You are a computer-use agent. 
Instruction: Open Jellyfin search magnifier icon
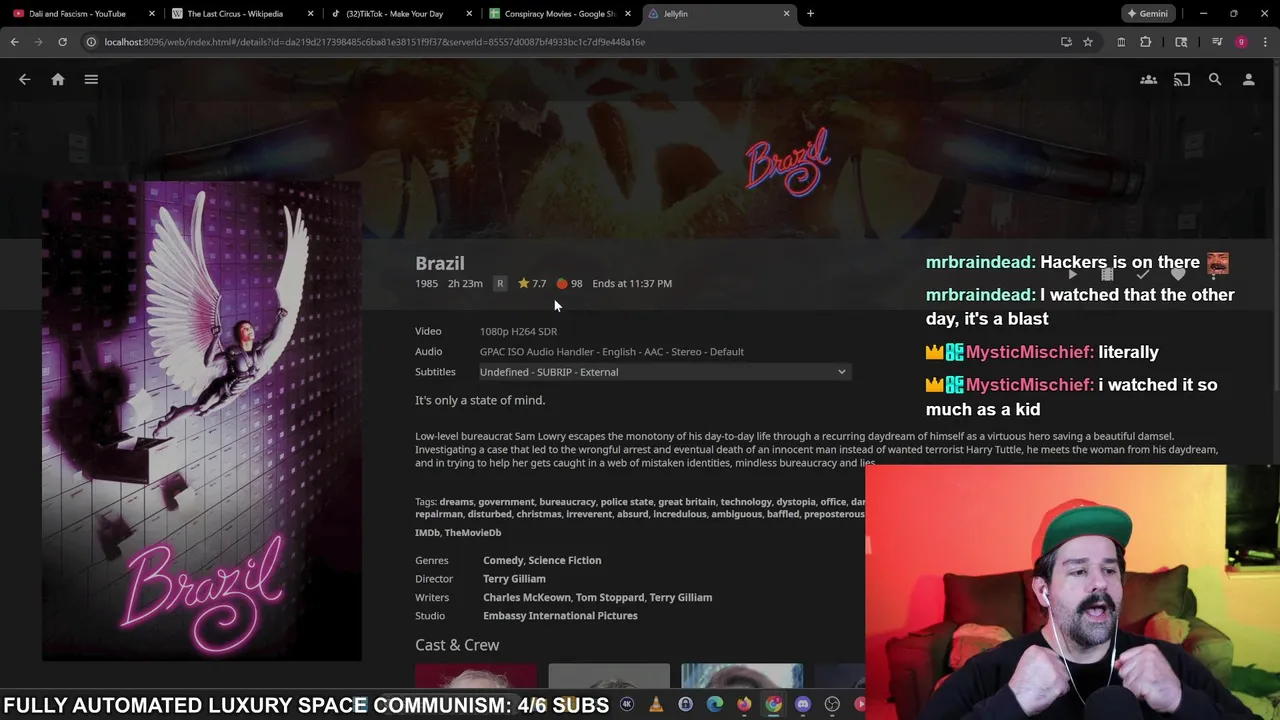(1215, 80)
